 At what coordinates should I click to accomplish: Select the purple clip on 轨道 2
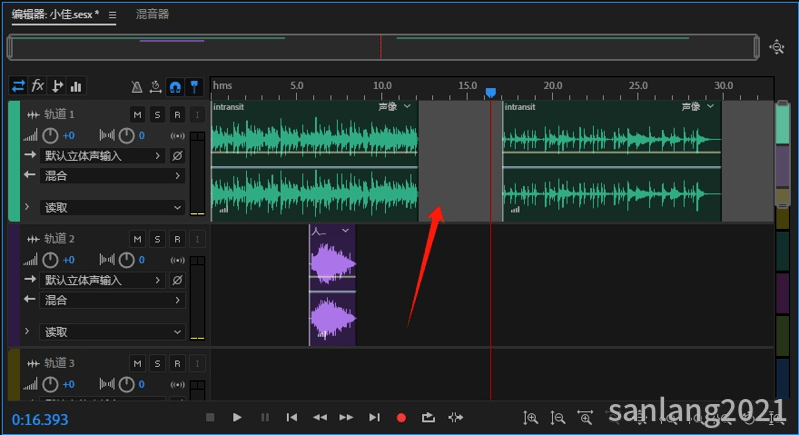[332, 285]
